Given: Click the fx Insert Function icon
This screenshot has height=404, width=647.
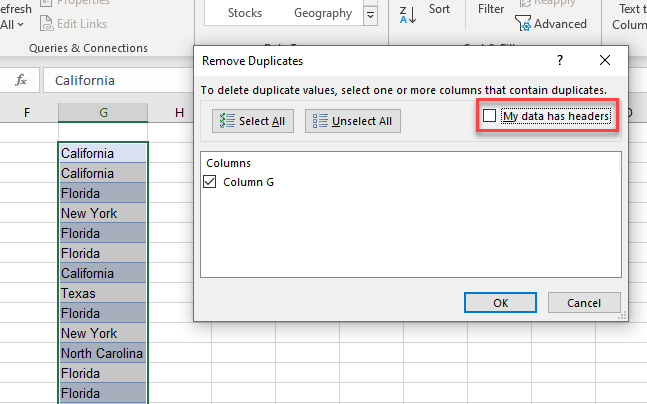Looking at the screenshot, I should pyautogui.click(x=21, y=80).
